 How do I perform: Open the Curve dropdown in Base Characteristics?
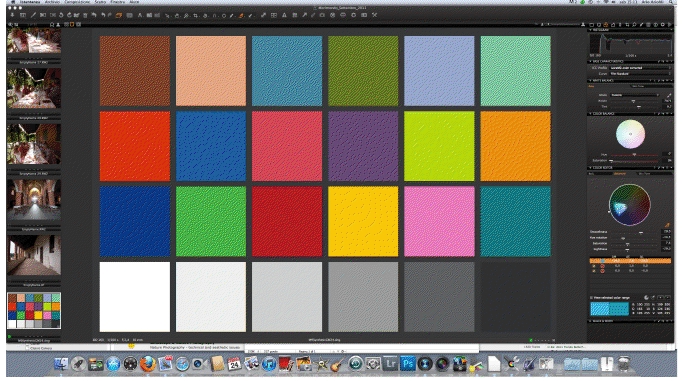point(640,74)
